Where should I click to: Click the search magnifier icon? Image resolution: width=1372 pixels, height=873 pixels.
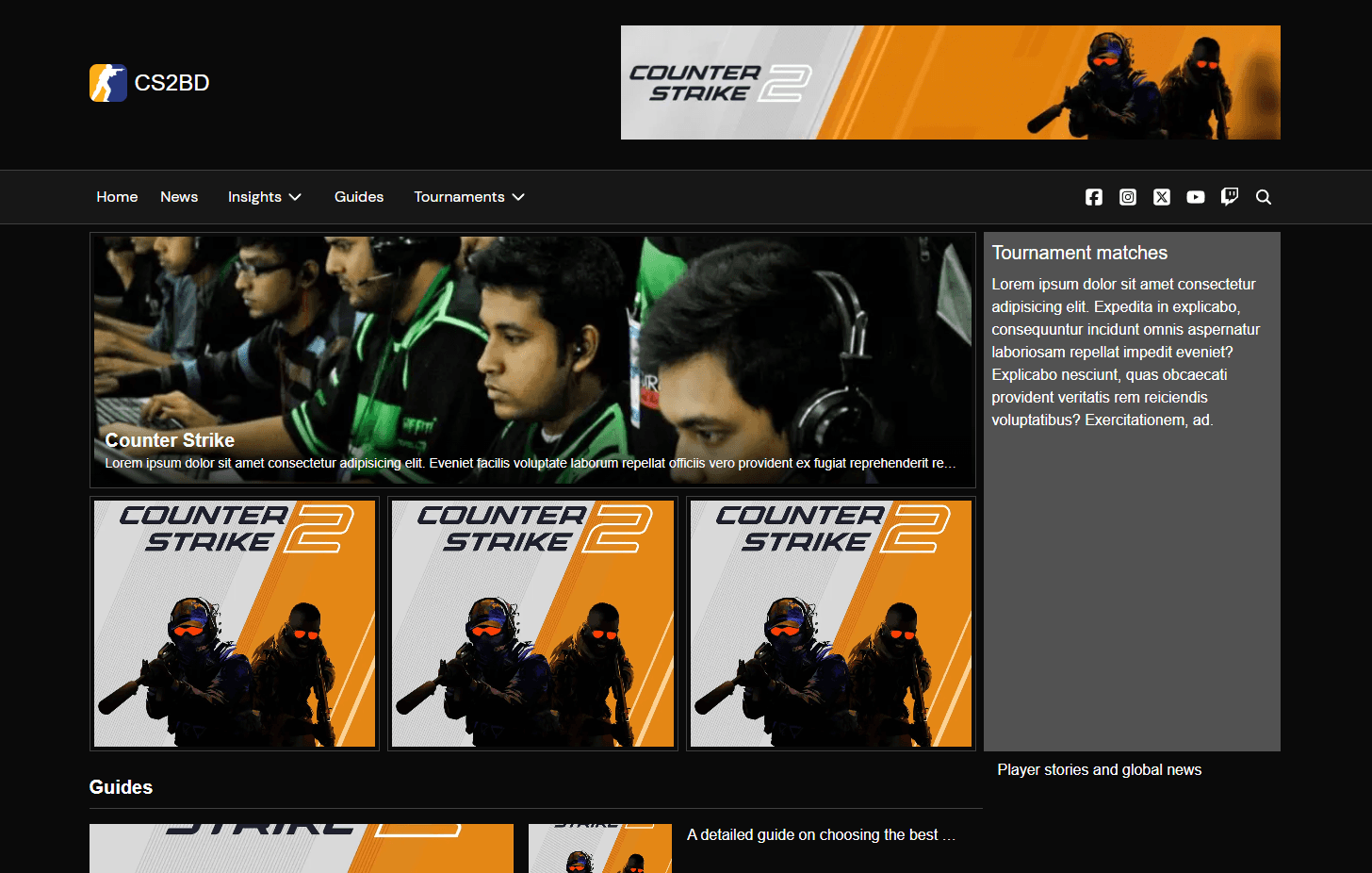point(1264,197)
